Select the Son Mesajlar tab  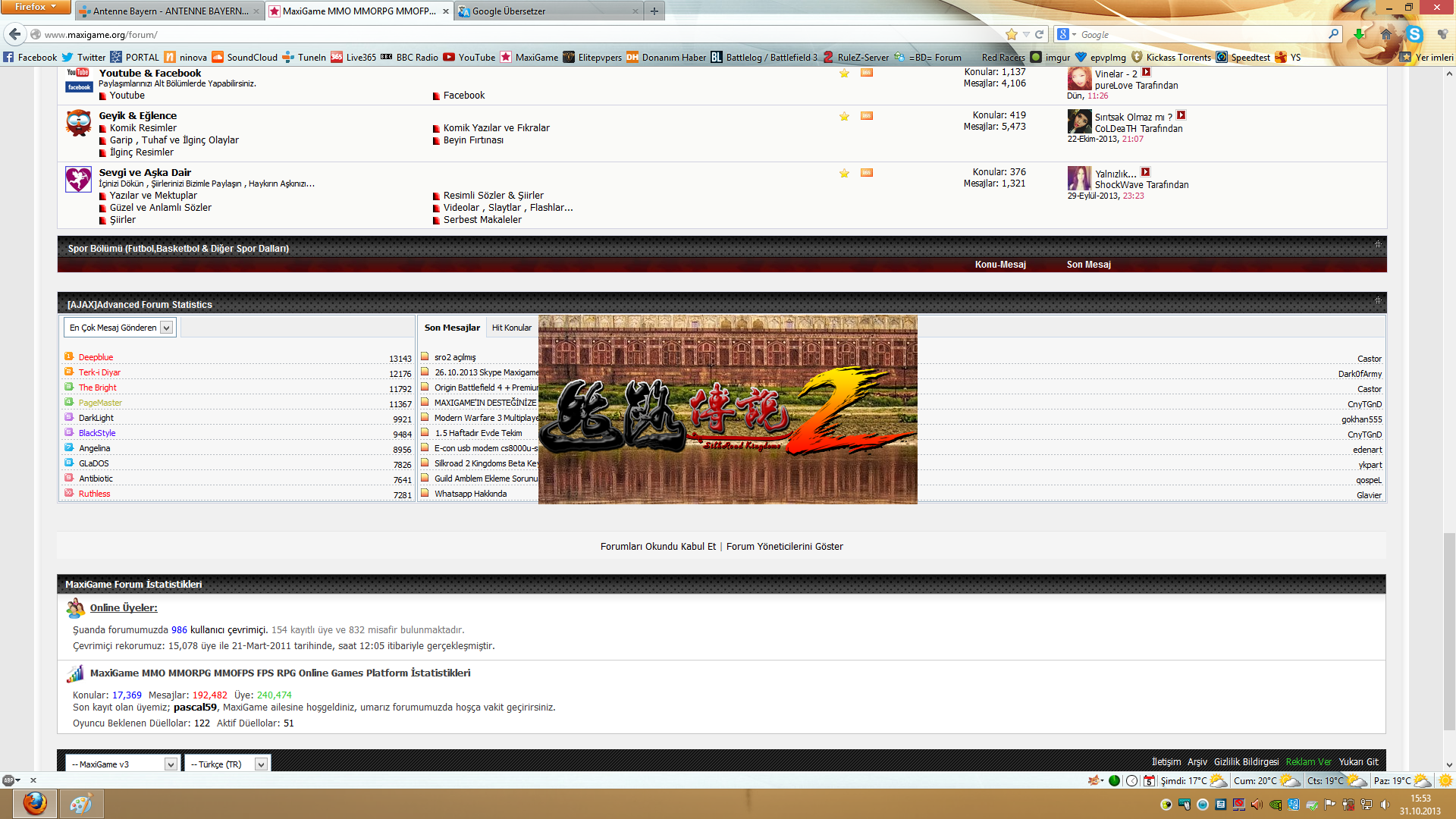click(x=452, y=328)
